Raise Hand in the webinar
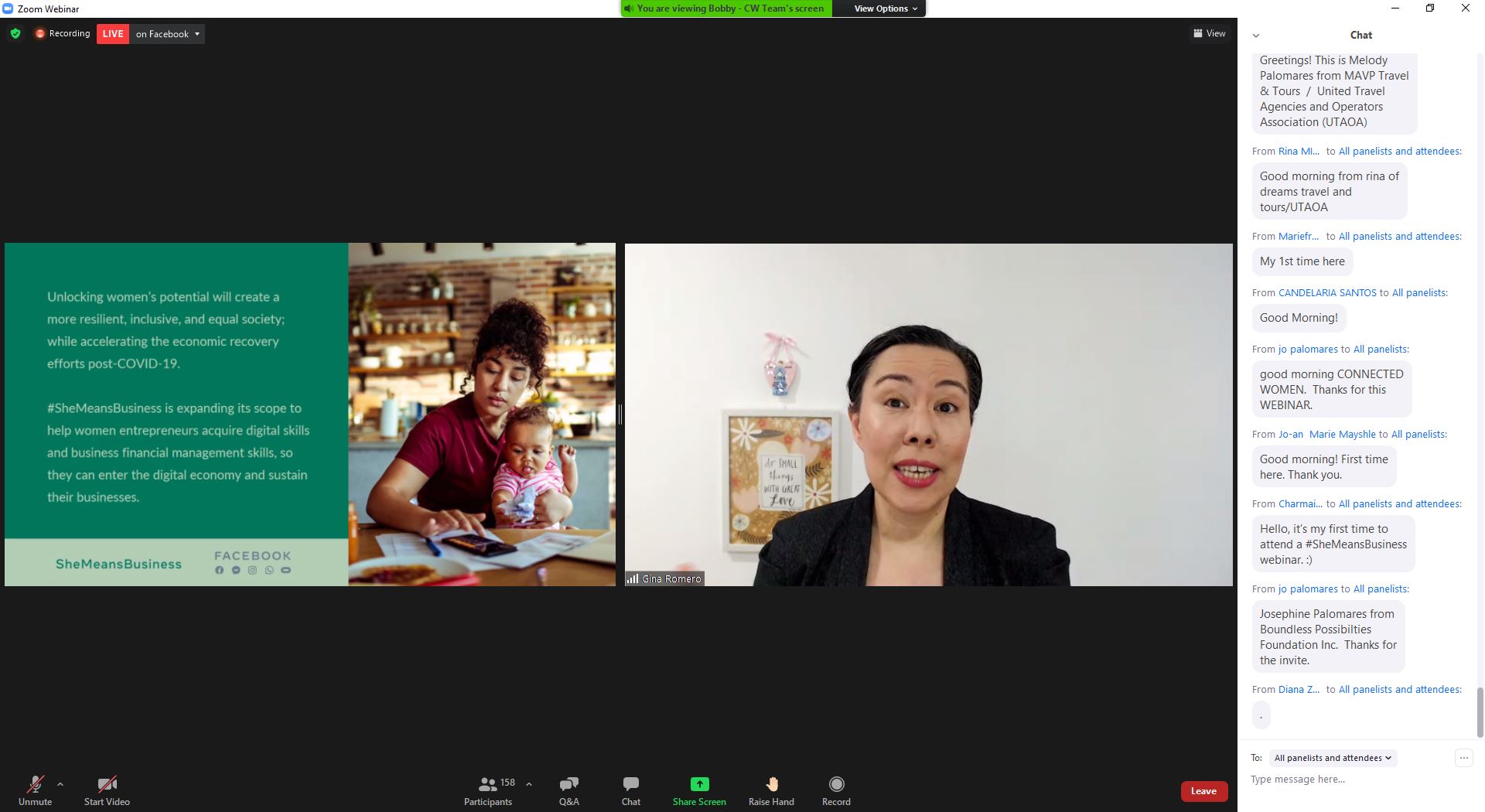Viewport: 1485px width, 812px height. tap(771, 791)
